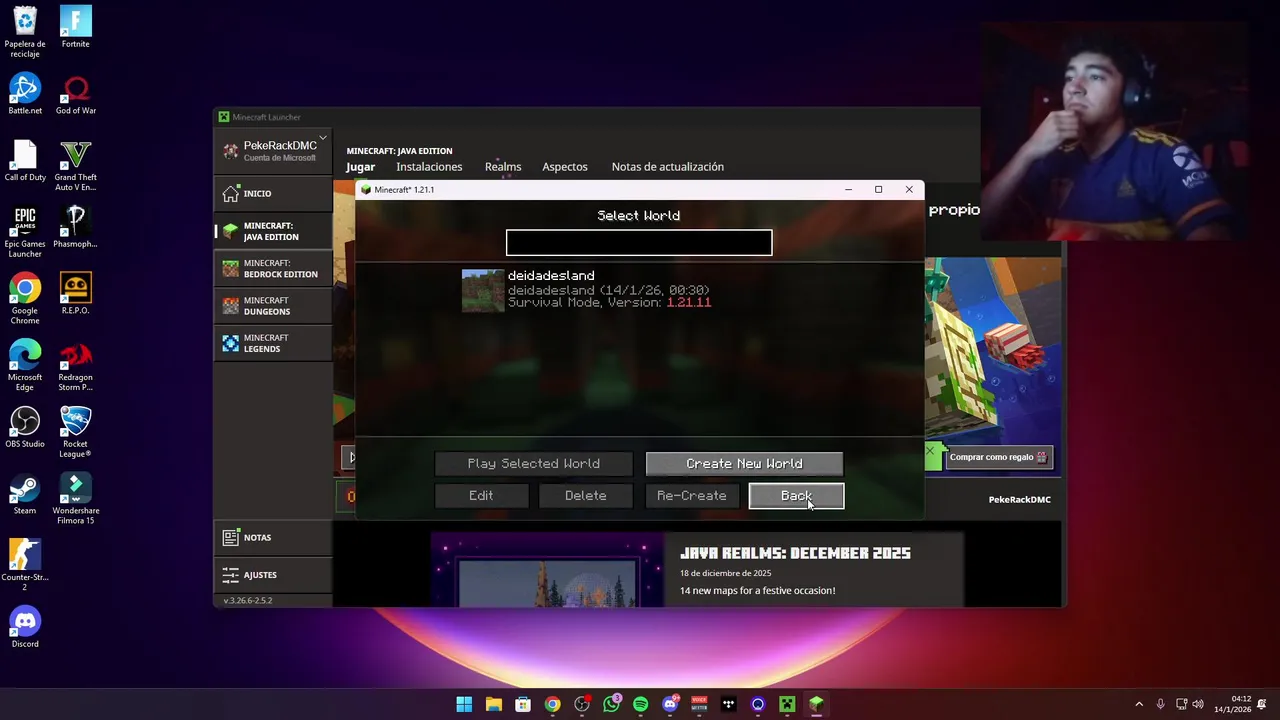The height and width of the screenshot is (720, 1280).
Task: Switch to the Notas de actualización tab
Action: [667, 167]
